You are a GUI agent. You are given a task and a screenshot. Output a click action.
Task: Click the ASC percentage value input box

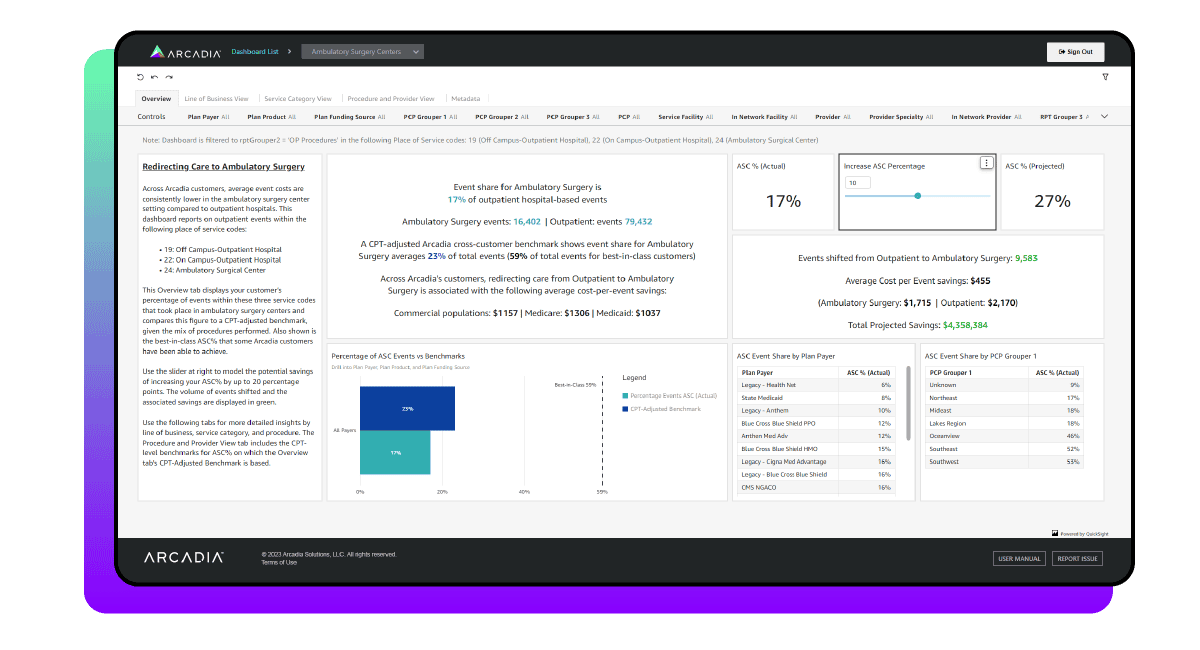tap(858, 183)
